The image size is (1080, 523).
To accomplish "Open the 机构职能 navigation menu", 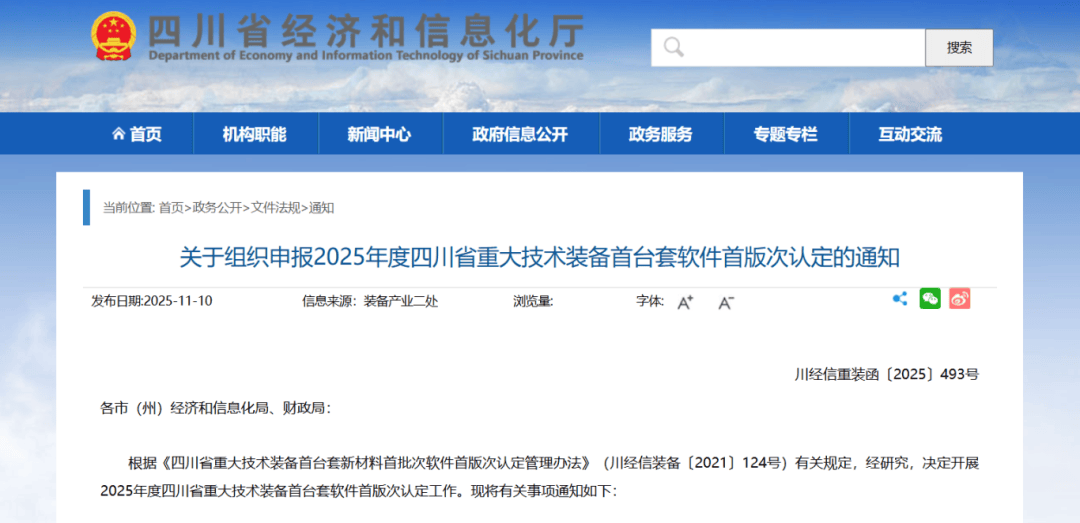I will click(254, 134).
